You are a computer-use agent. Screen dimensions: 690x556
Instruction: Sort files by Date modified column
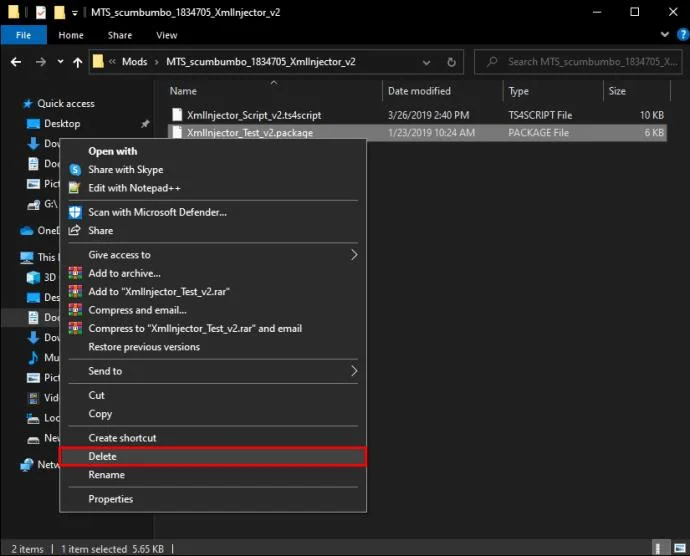419,91
